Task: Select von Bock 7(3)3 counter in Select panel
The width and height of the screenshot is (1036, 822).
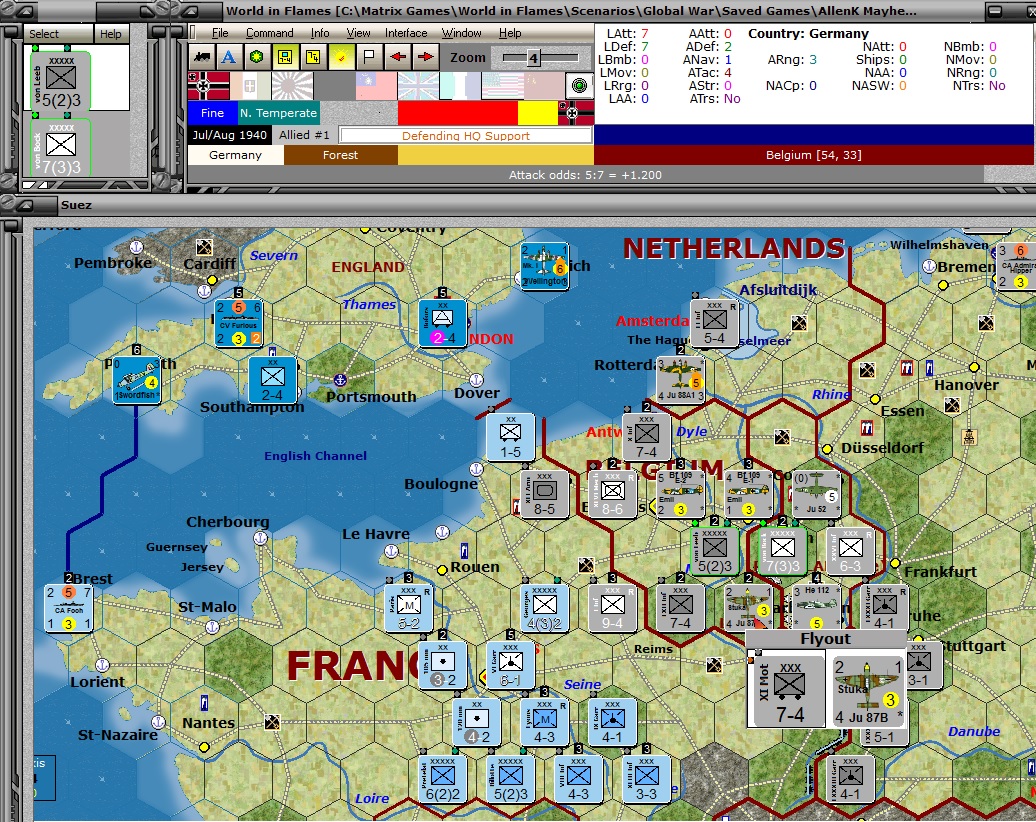Action: [x=60, y=148]
